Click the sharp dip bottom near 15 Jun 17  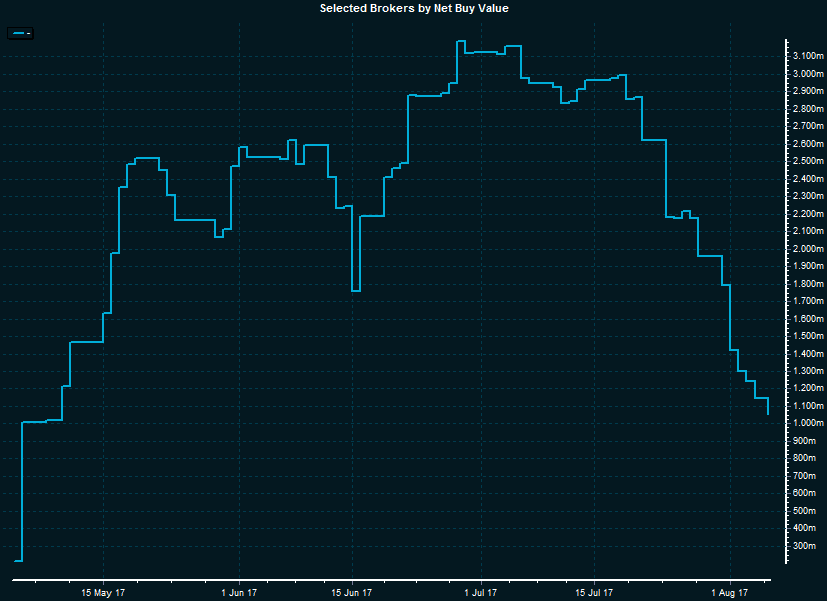355,291
